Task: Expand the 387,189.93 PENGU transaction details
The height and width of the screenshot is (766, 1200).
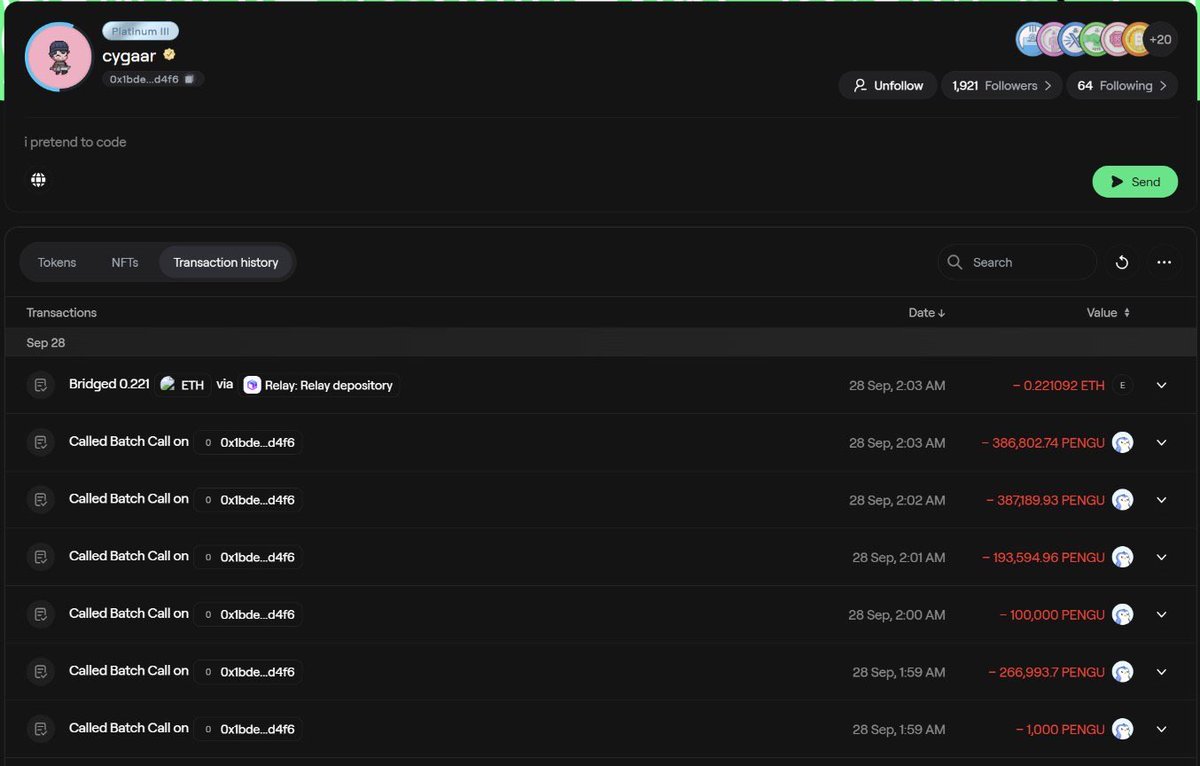Action: pyautogui.click(x=1161, y=500)
